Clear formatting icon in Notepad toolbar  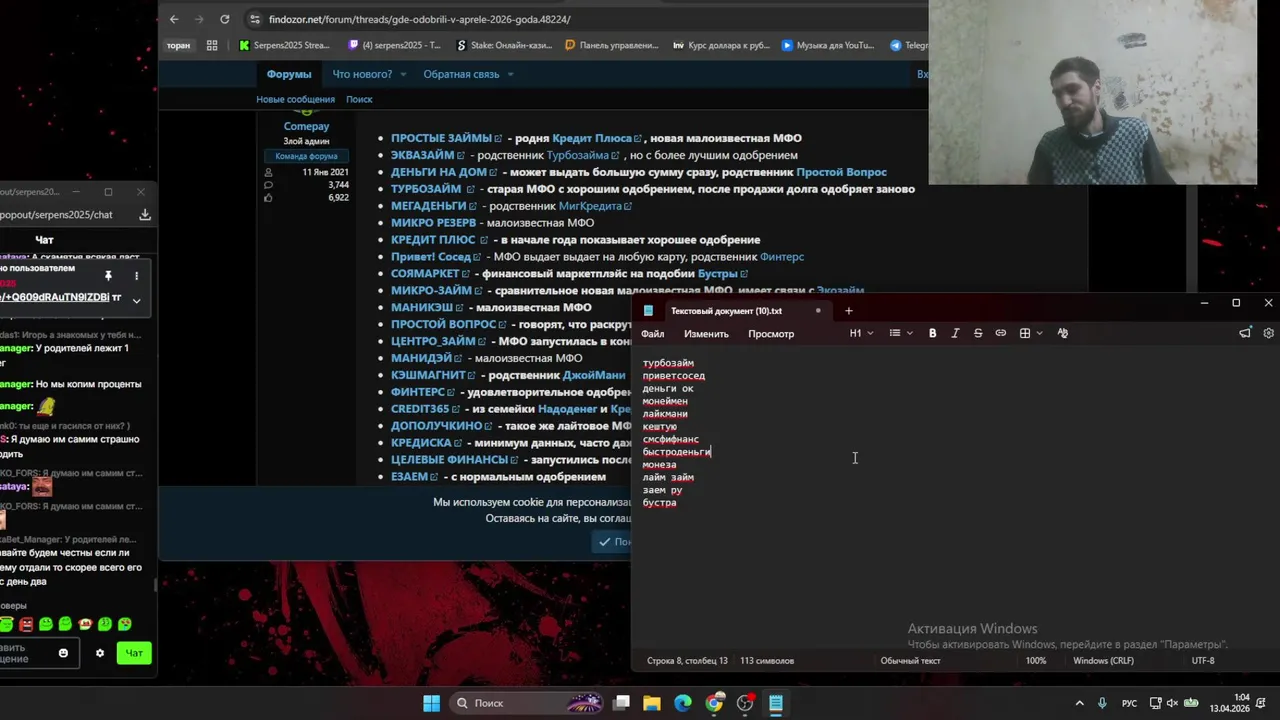(x=1062, y=333)
